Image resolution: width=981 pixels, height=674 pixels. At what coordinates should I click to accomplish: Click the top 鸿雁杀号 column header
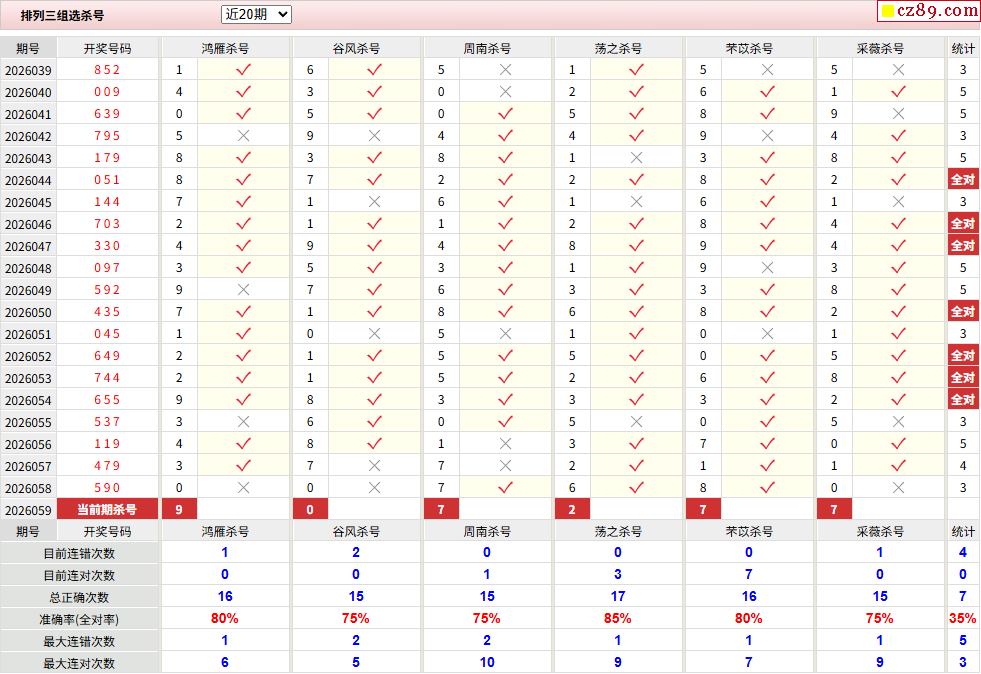pos(225,48)
